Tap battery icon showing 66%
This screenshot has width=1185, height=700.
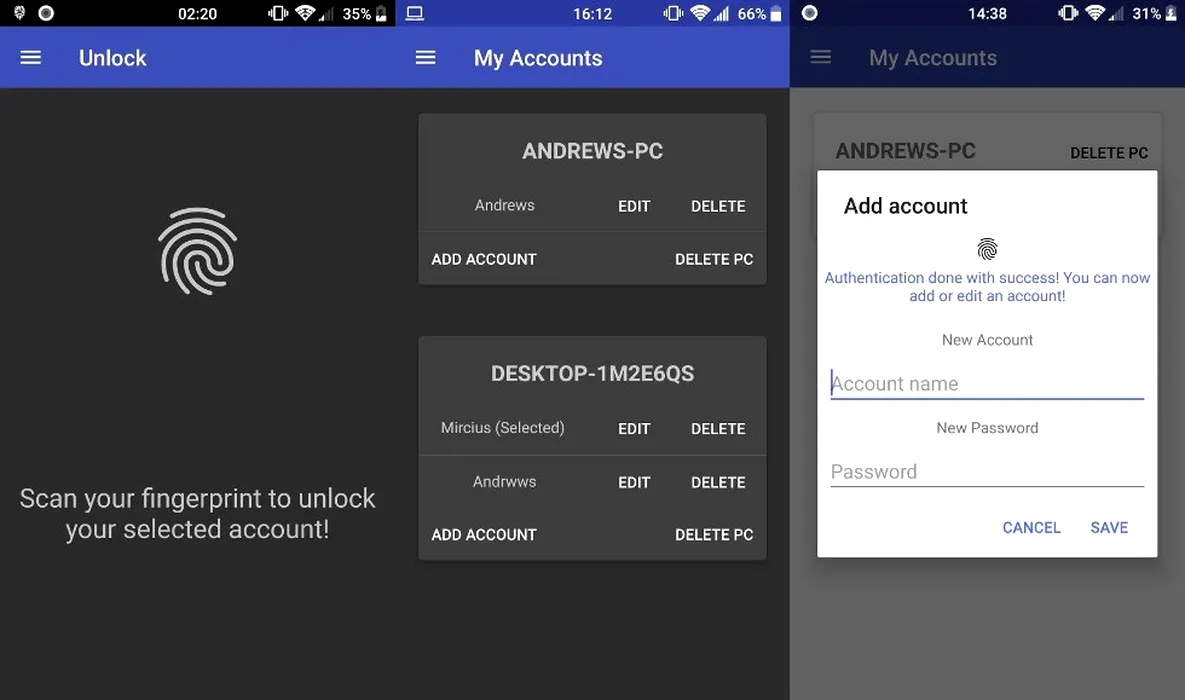pyautogui.click(x=776, y=14)
